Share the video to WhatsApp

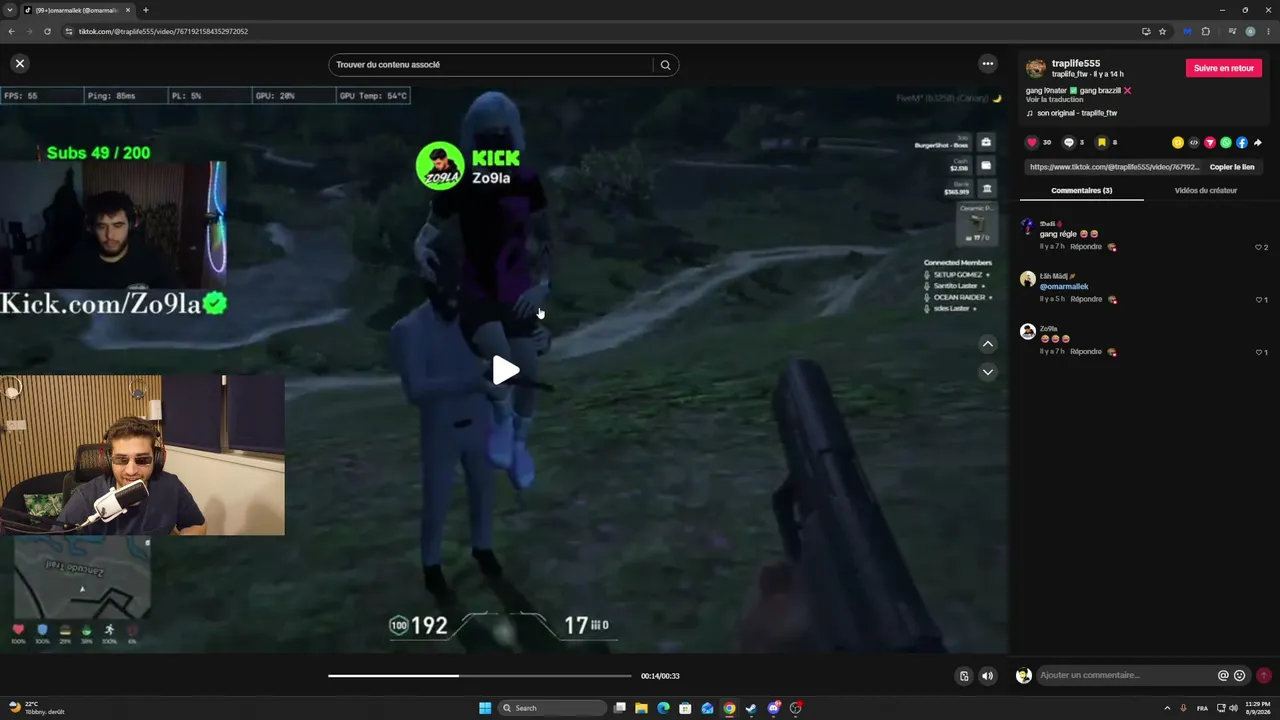point(1226,143)
